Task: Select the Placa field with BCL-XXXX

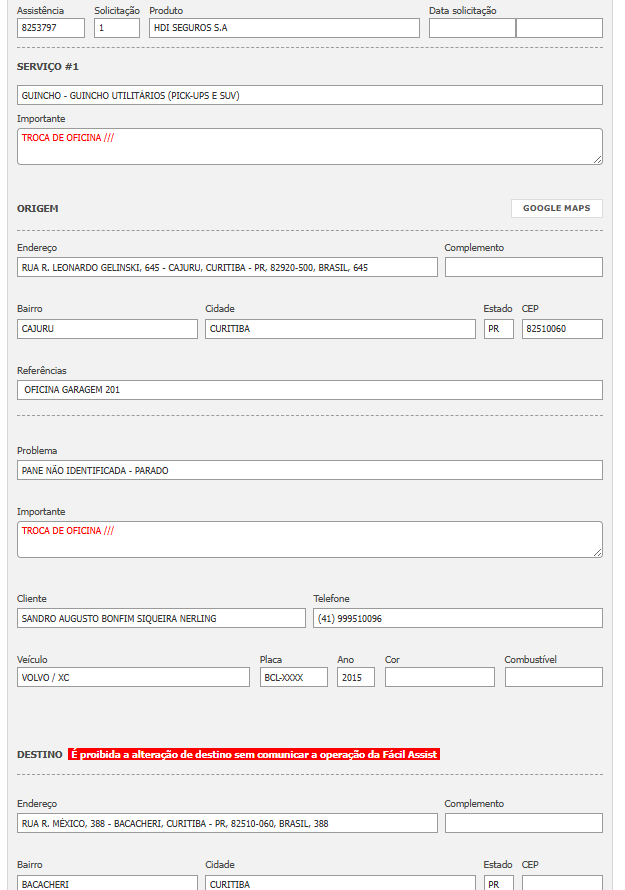Action: (x=293, y=677)
